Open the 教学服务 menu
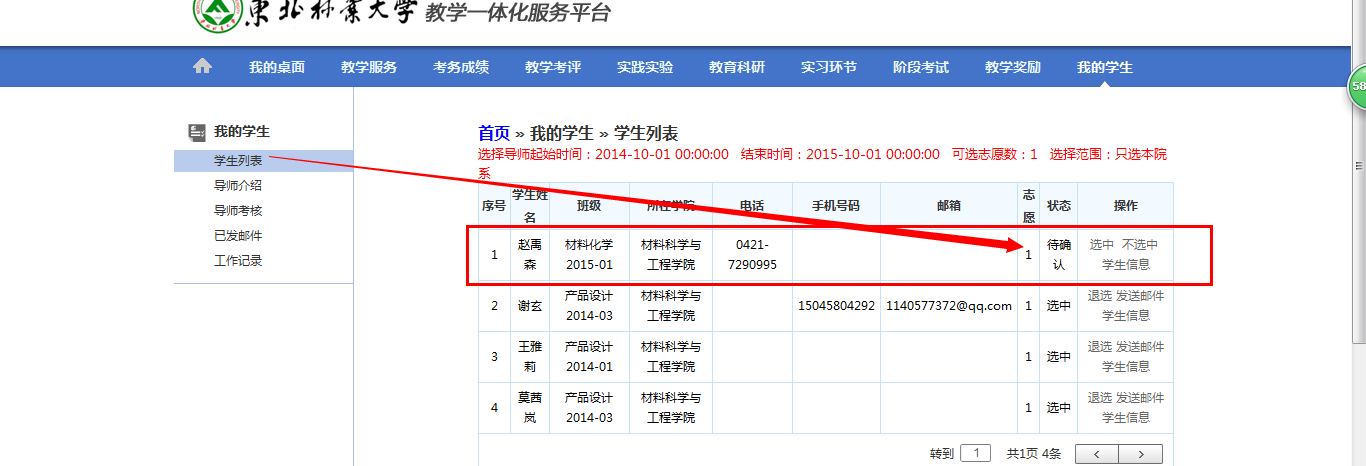 coord(369,67)
